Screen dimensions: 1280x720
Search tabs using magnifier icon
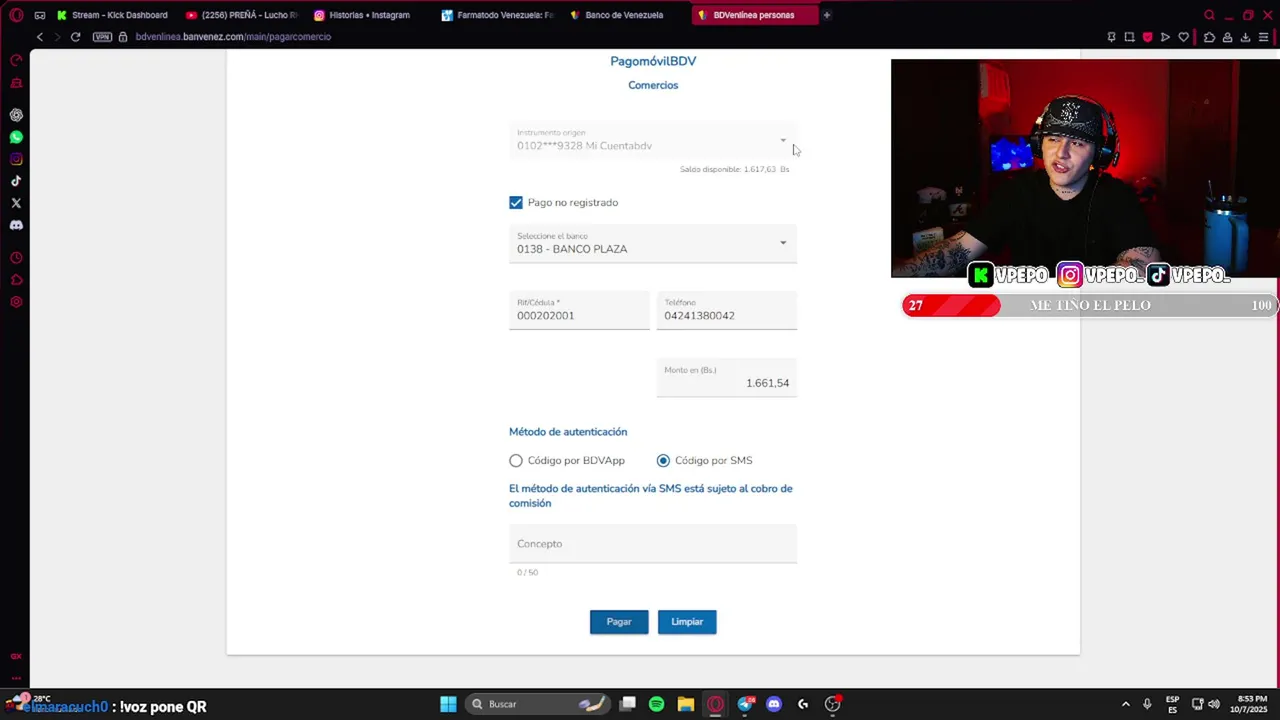[x=1209, y=15]
